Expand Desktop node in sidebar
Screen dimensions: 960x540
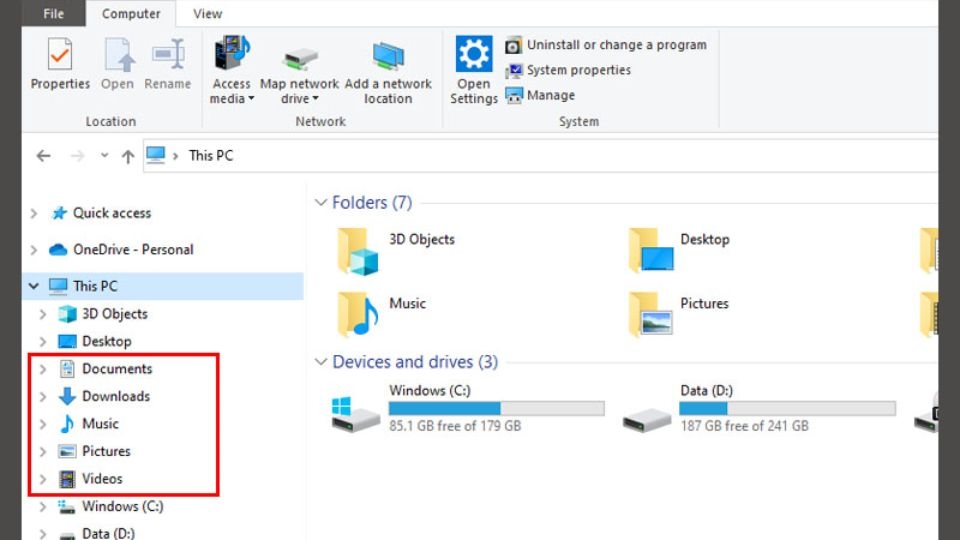click(x=43, y=342)
